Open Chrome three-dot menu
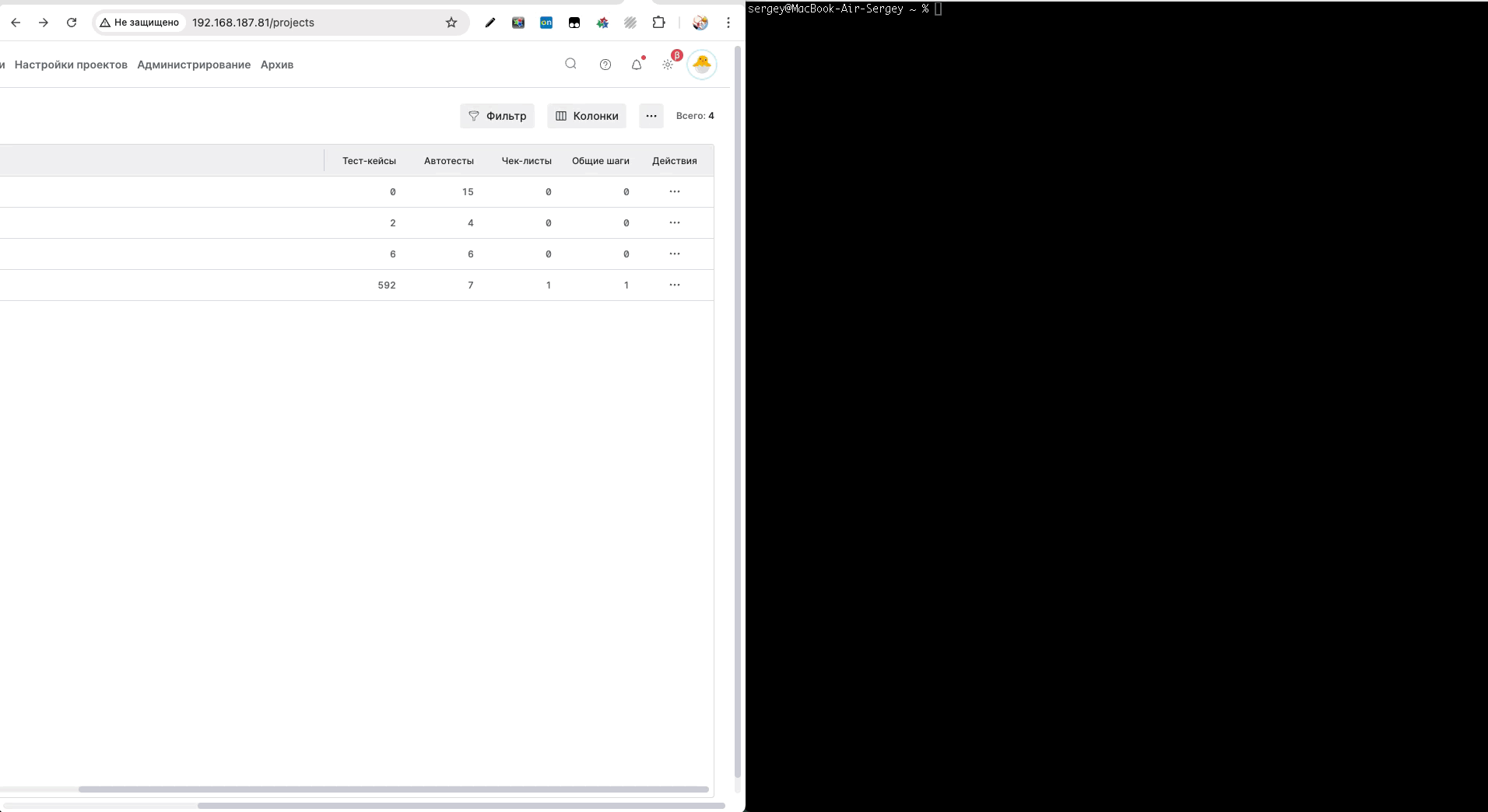This screenshot has width=1488, height=812. pyautogui.click(x=728, y=23)
